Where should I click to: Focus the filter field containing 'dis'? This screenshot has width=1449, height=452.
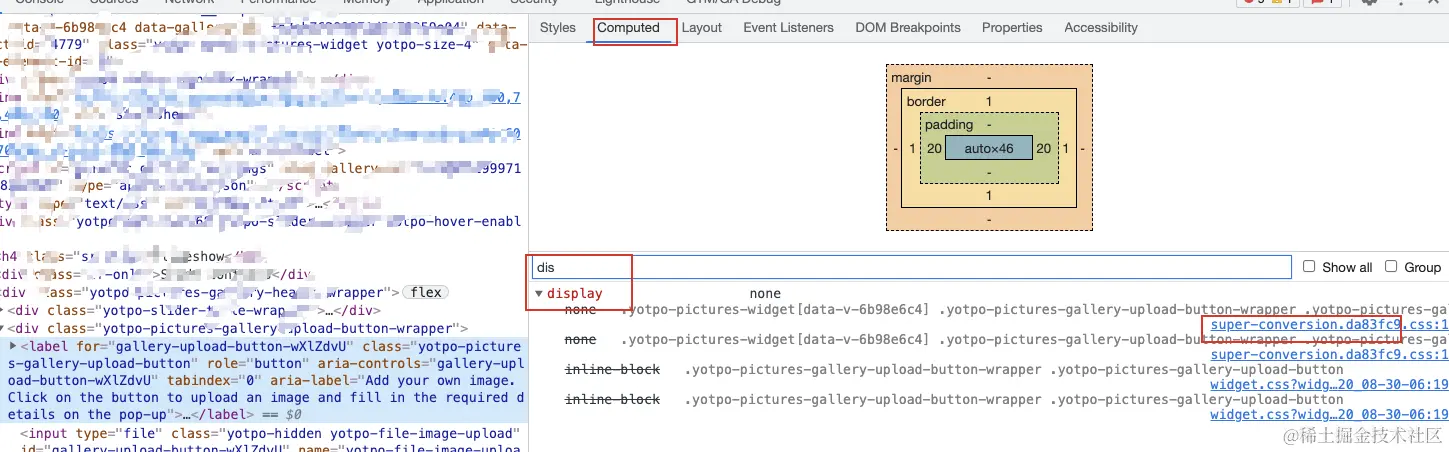tap(911, 267)
